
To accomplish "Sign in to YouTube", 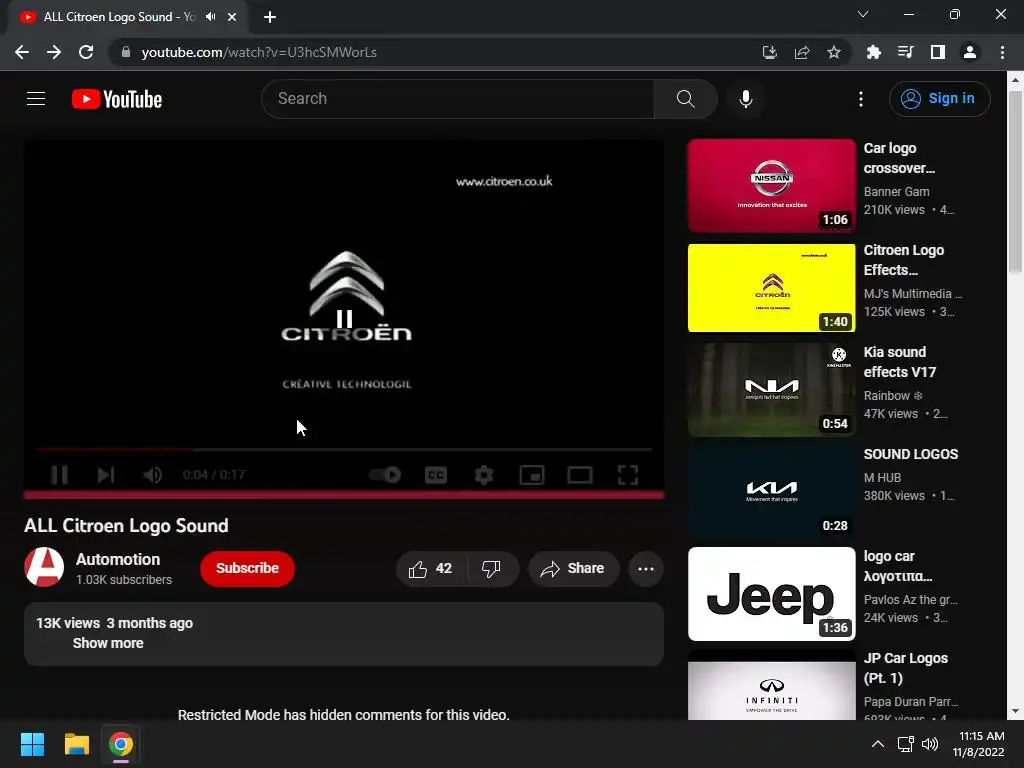I will (939, 99).
